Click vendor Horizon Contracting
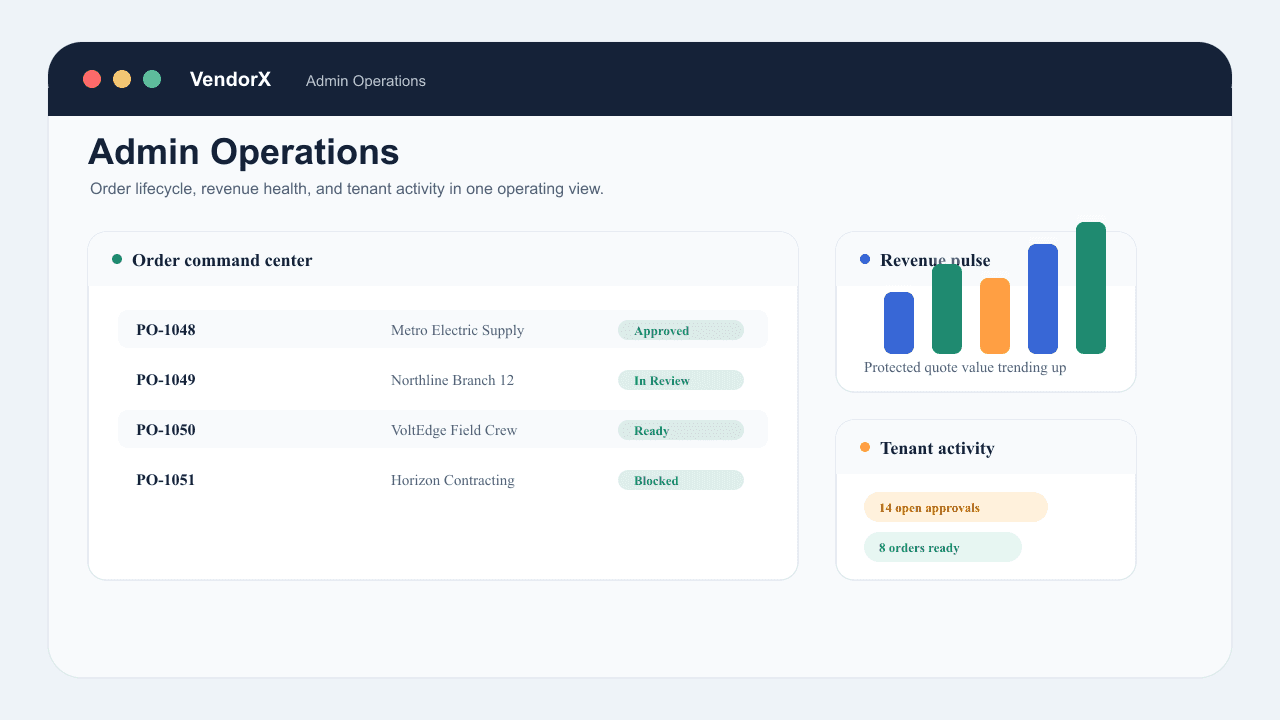Image resolution: width=1280 pixels, height=720 pixels. pos(453,480)
